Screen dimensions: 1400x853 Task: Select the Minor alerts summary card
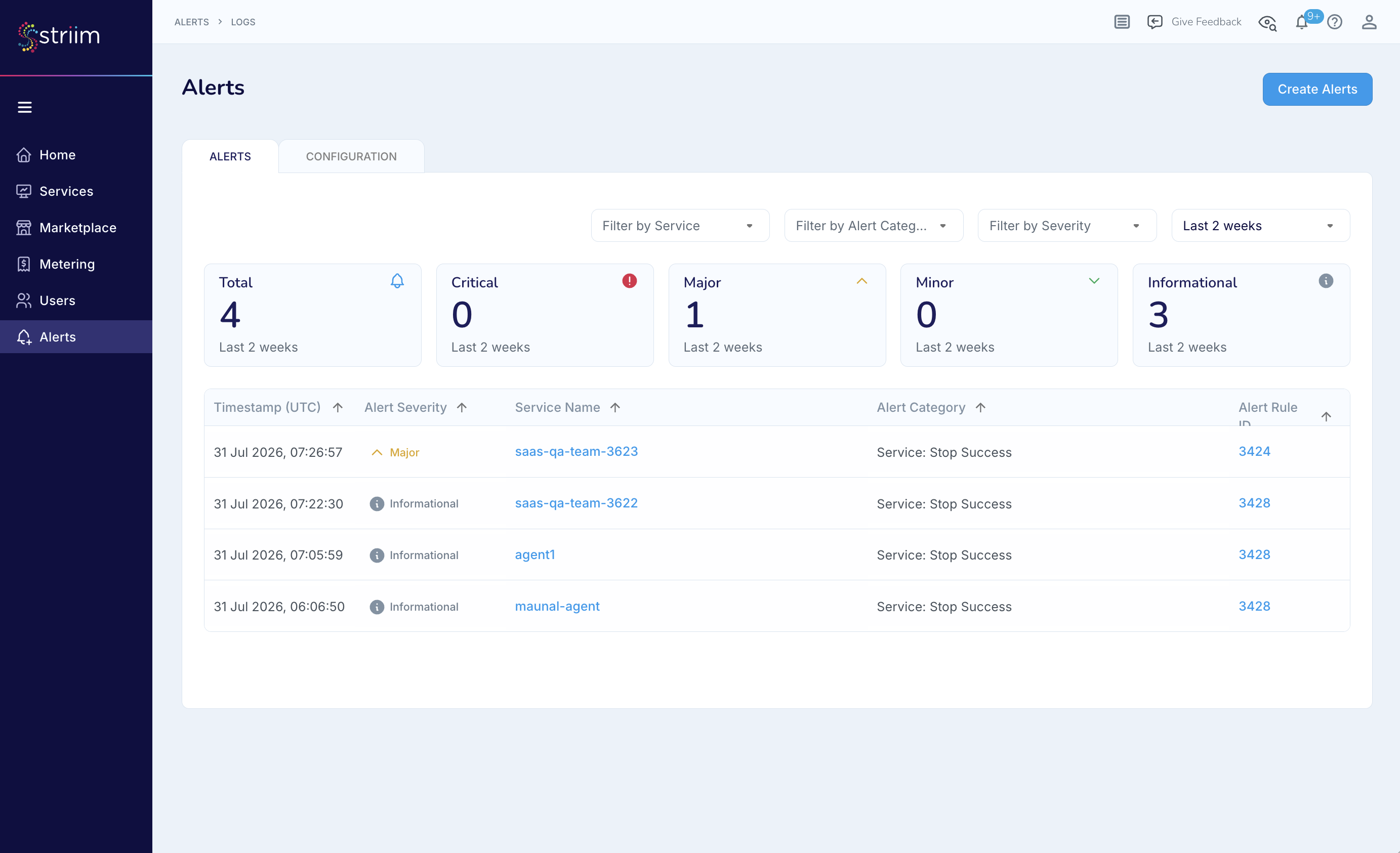1009,315
